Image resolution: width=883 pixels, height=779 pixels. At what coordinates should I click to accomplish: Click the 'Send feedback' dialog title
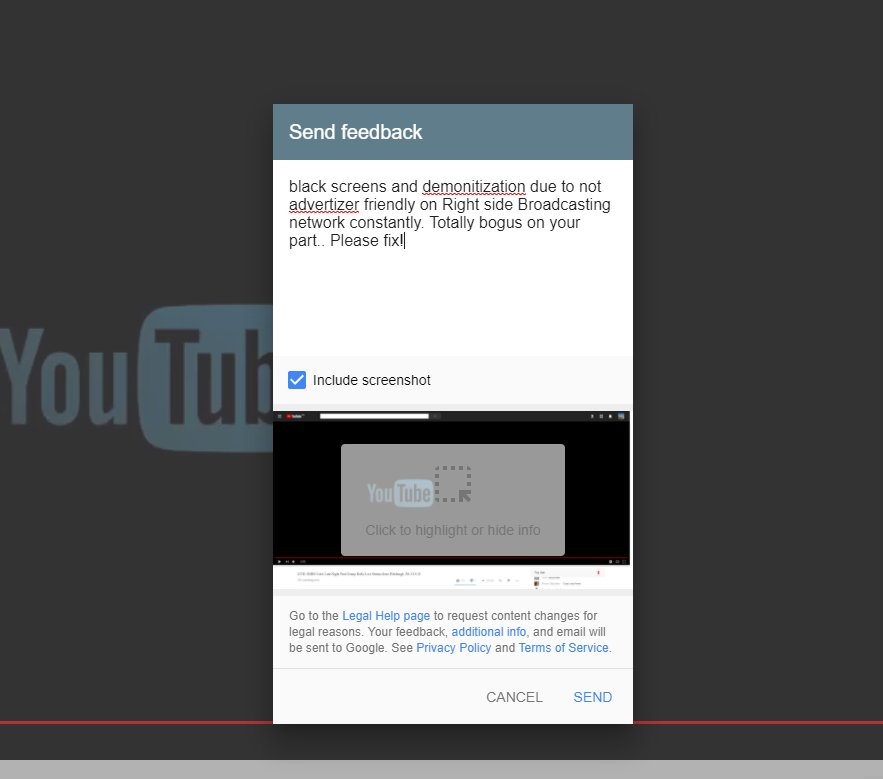[x=355, y=132]
